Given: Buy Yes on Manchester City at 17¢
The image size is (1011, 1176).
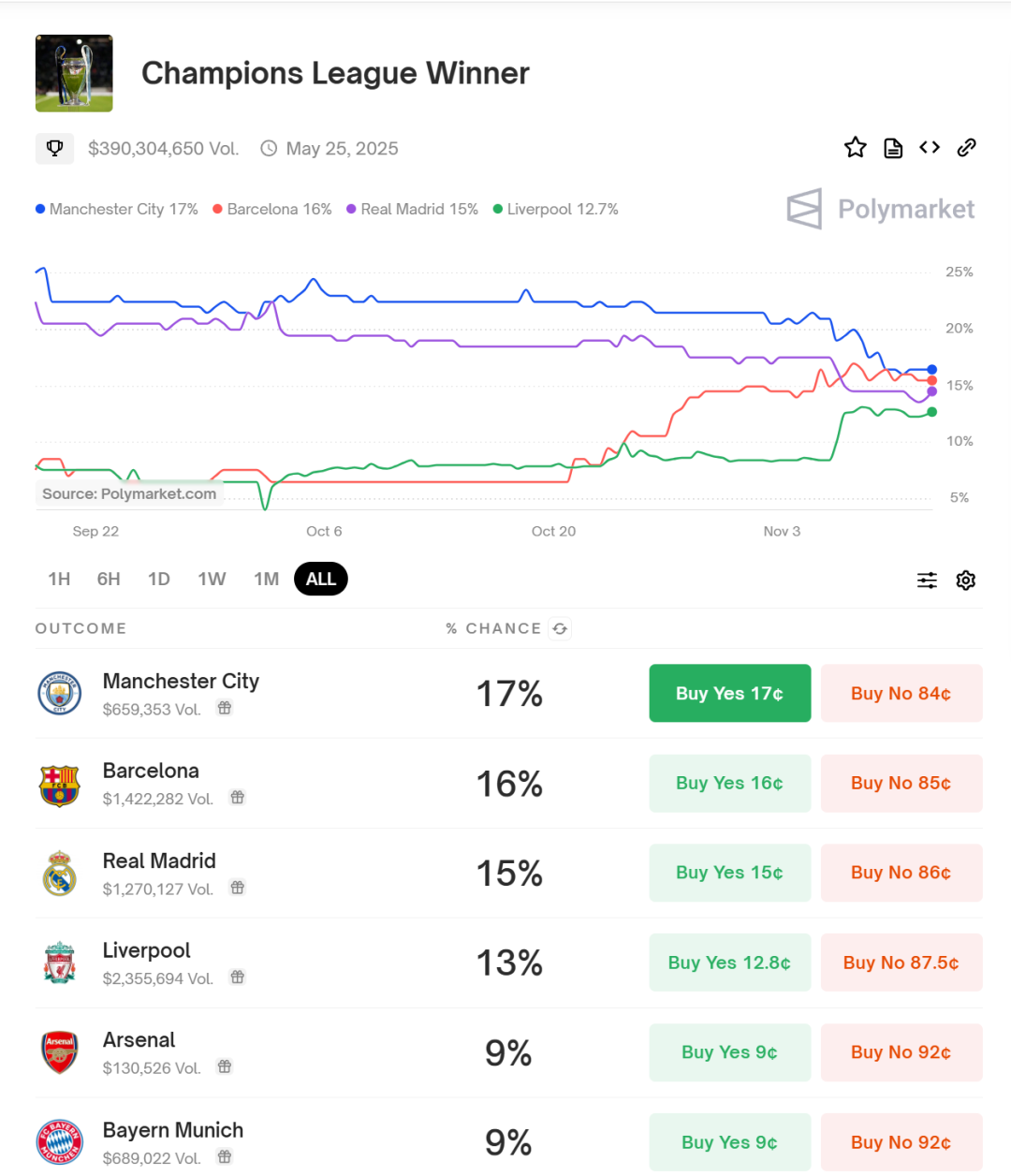Looking at the screenshot, I should (x=729, y=694).
